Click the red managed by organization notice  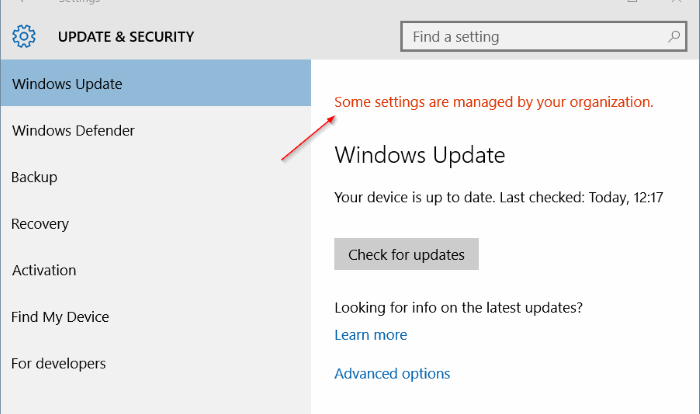click(493, 102)
